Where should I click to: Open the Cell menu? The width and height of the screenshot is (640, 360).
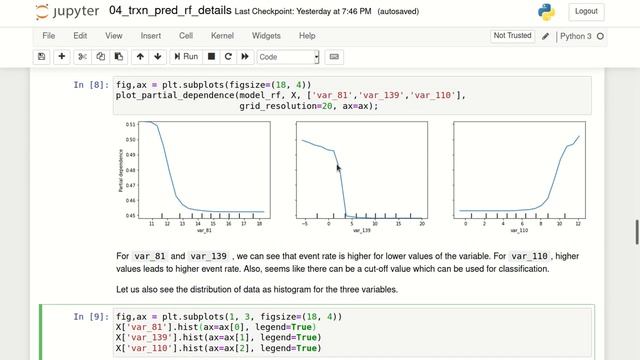click(186, 36)
